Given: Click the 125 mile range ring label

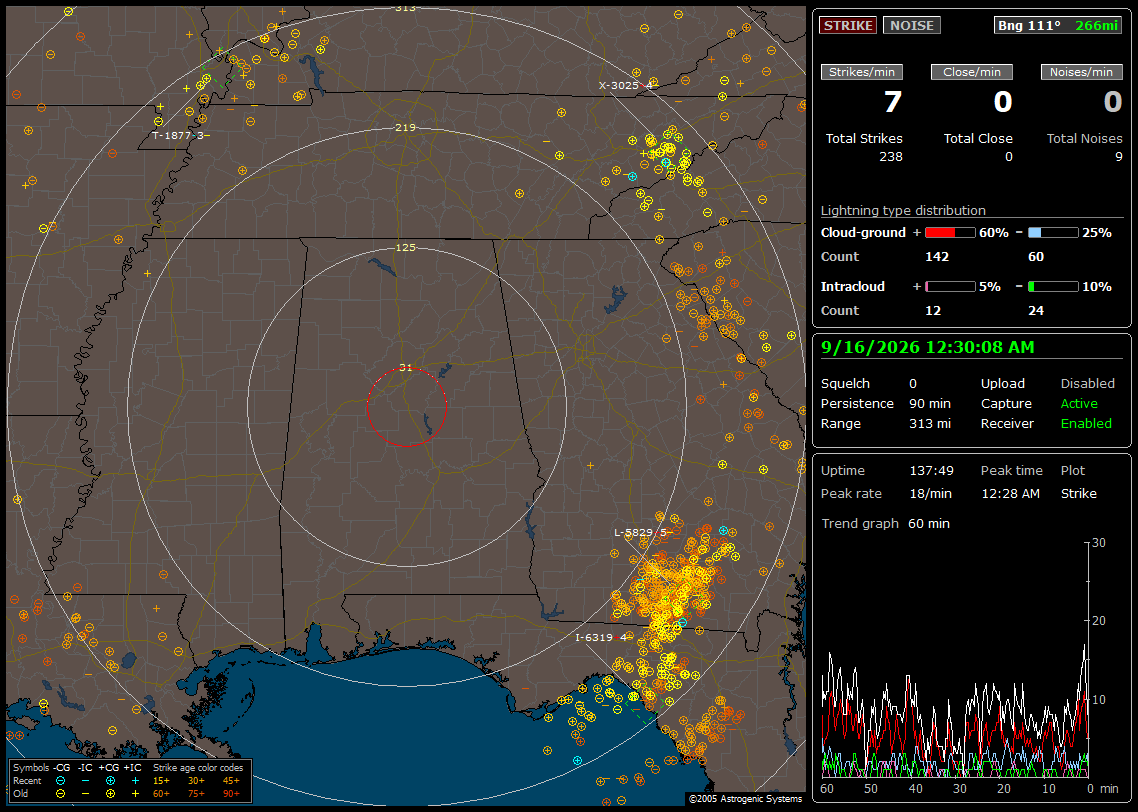Looking at the screenshot, I should click(x=406, y=247).
